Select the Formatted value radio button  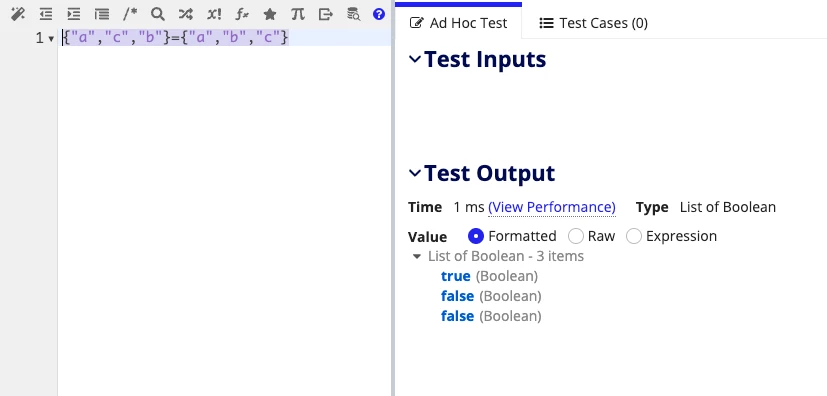476,236
